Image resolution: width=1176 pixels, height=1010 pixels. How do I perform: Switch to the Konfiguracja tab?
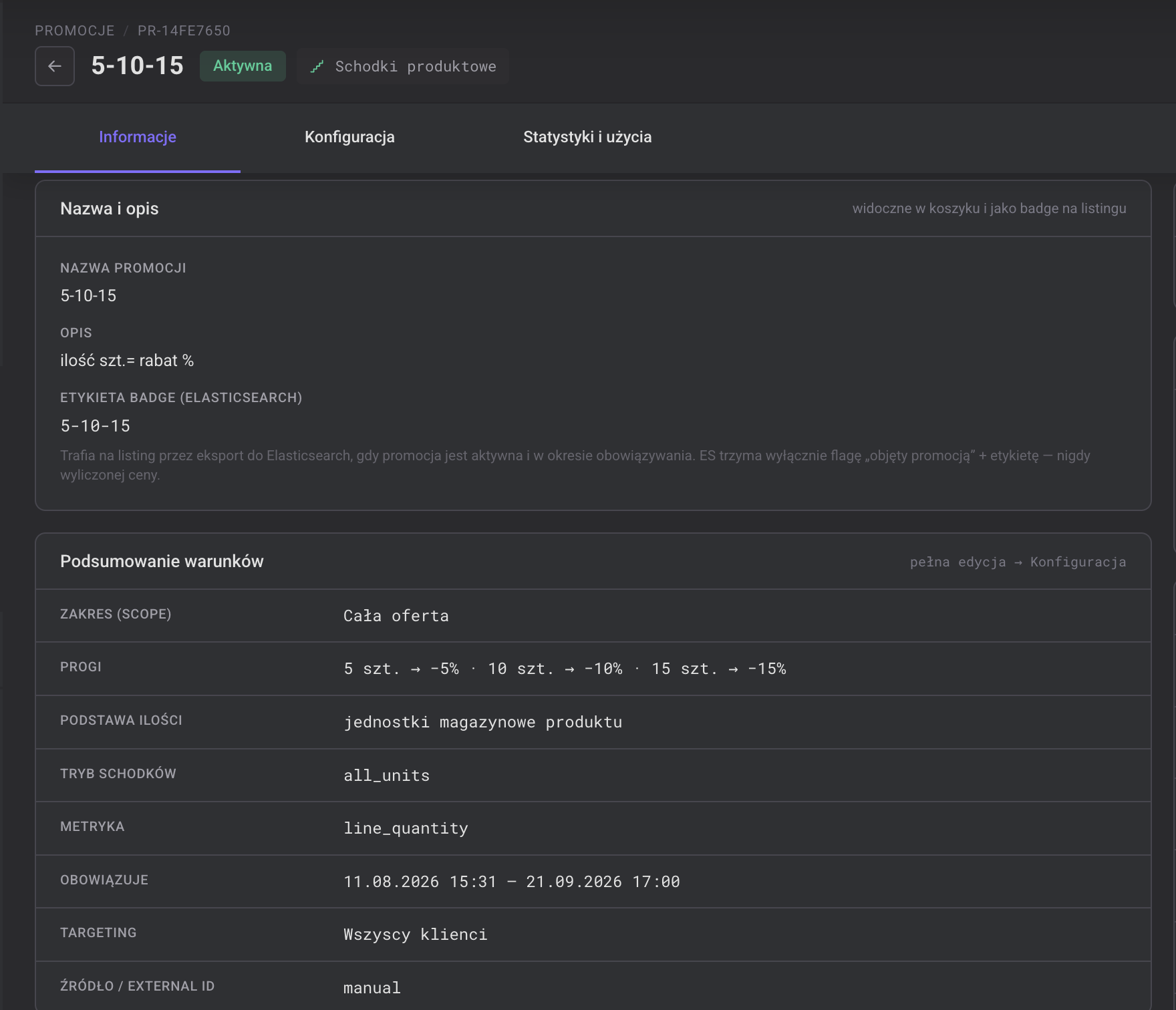pos(349,137)
